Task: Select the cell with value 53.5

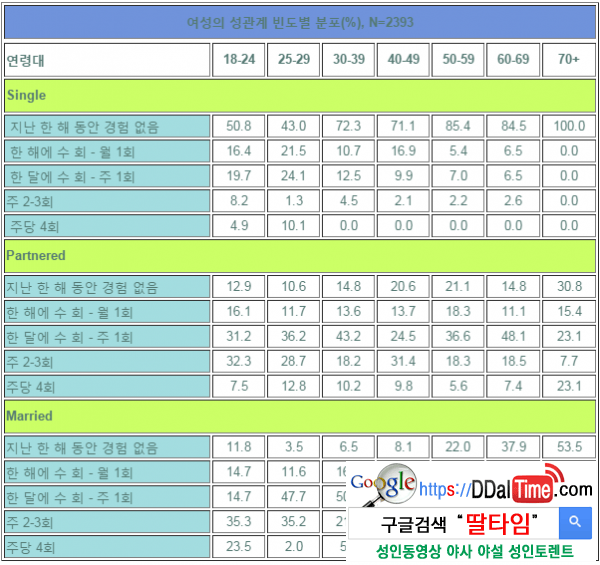Action: click(x=569, y=447)
